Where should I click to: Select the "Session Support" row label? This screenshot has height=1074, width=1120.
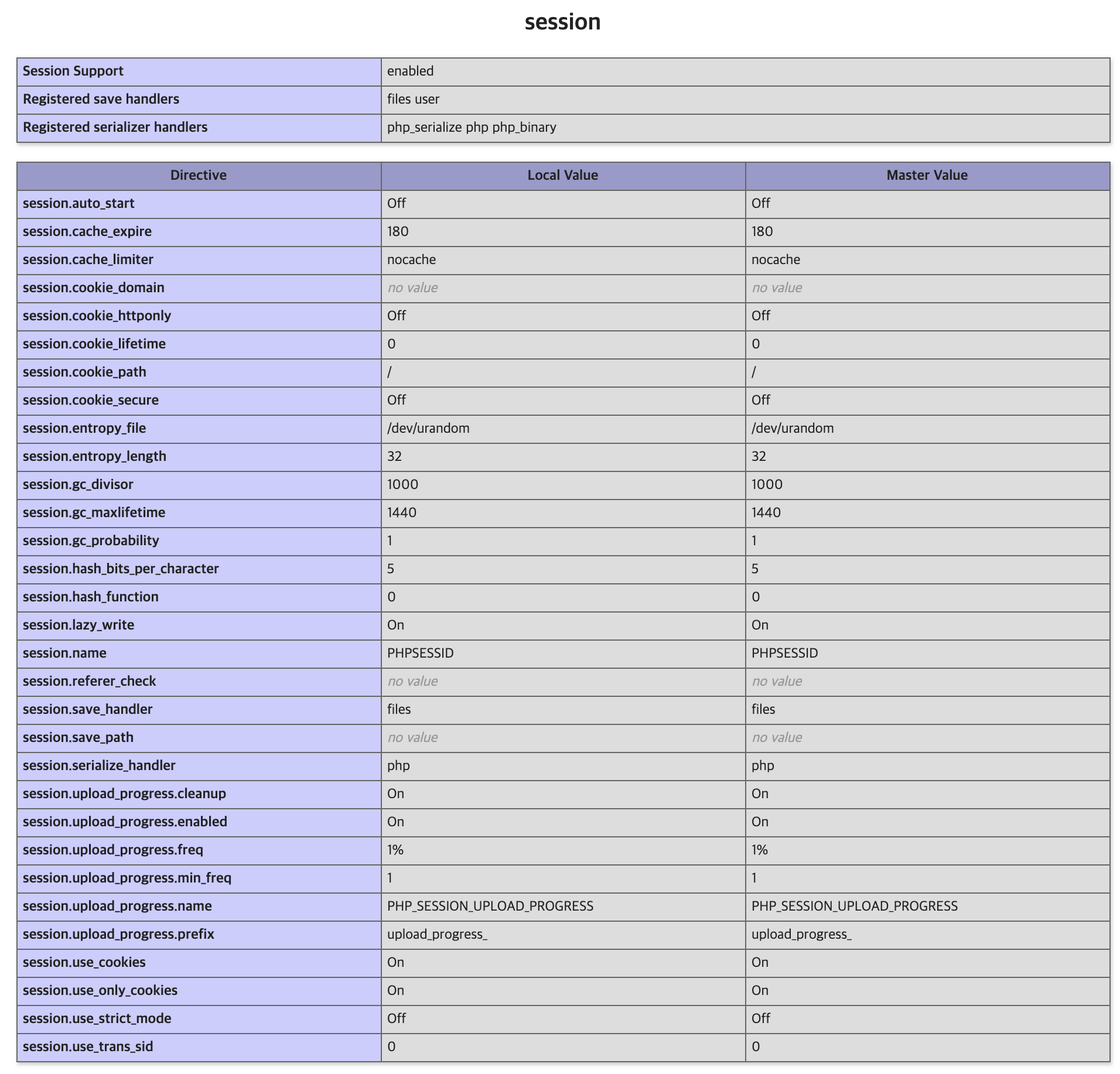[73, 71]
